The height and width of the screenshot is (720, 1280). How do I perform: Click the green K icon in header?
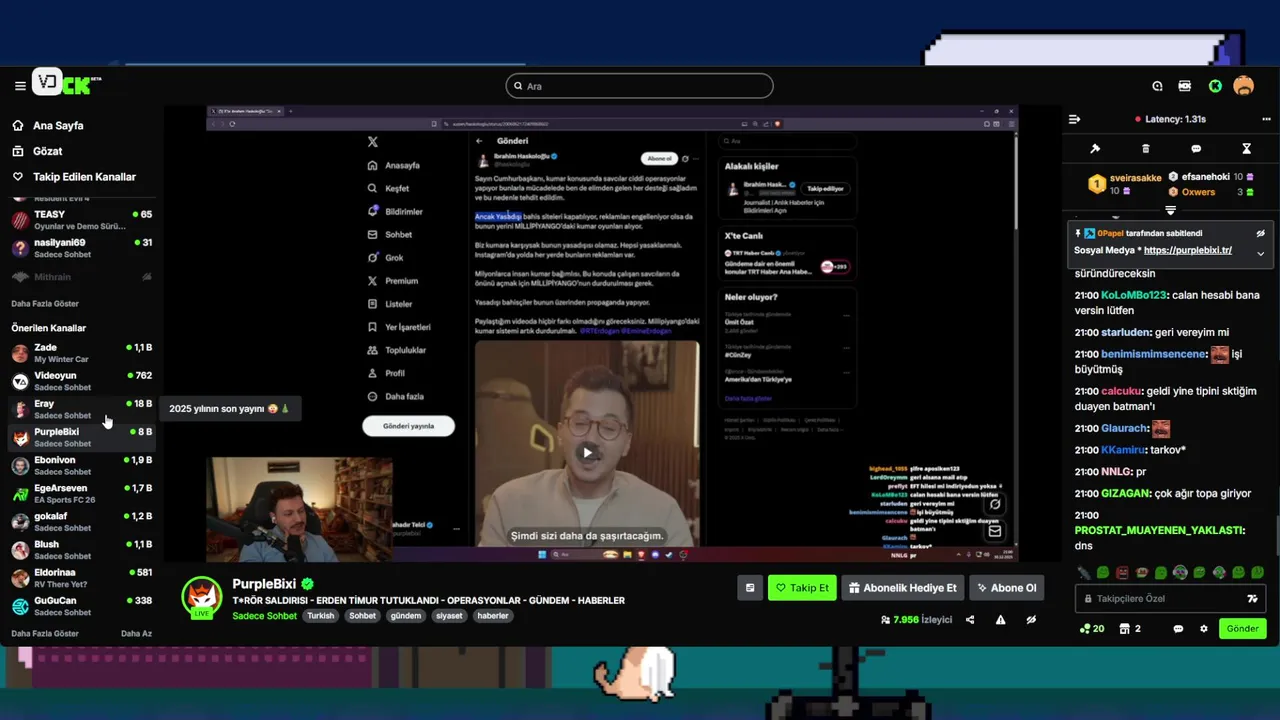point(1215,86)
